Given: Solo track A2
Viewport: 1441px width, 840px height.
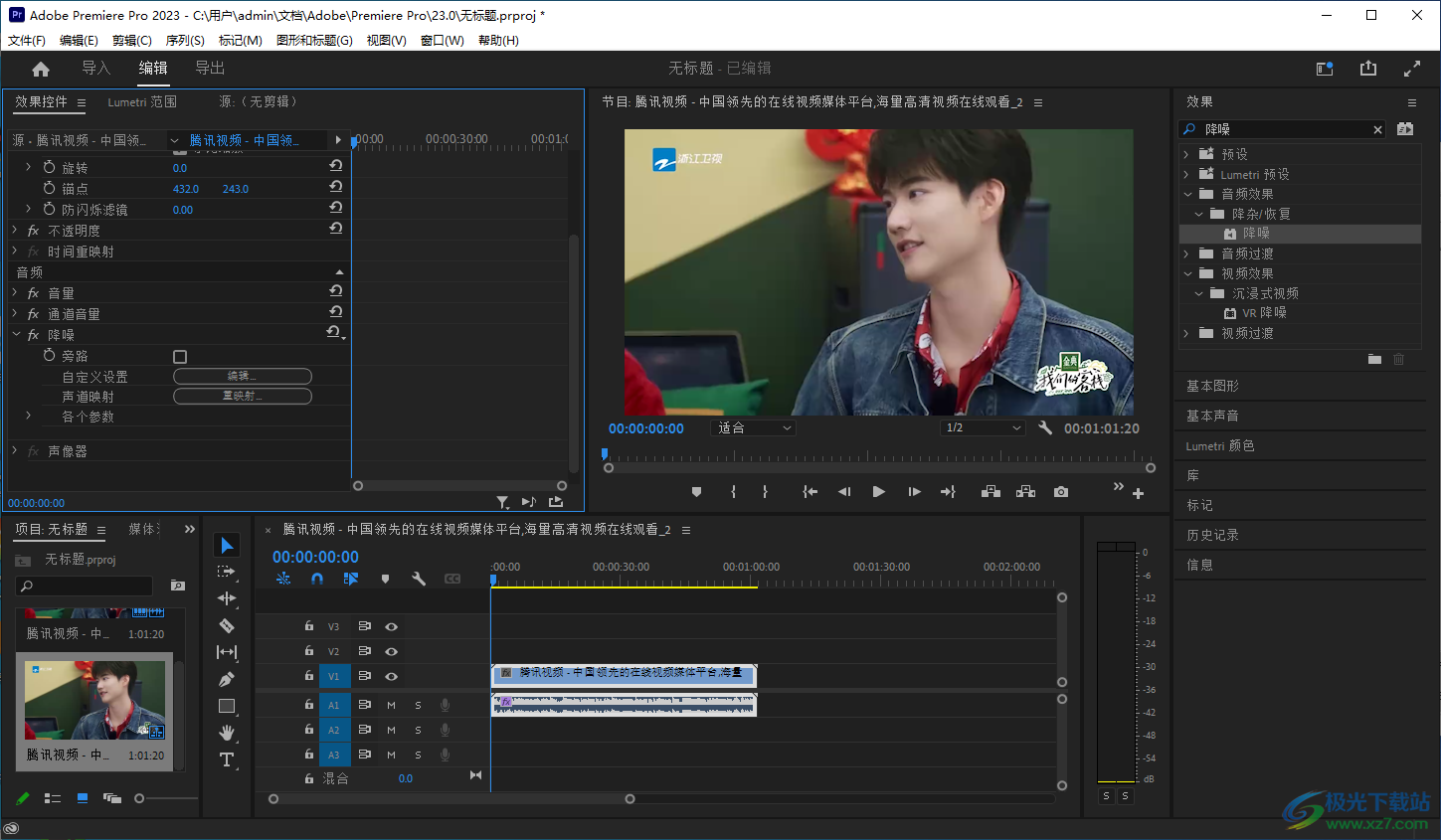Looking at the screenshot, I should pyautogui.click(x=418, y=730).
